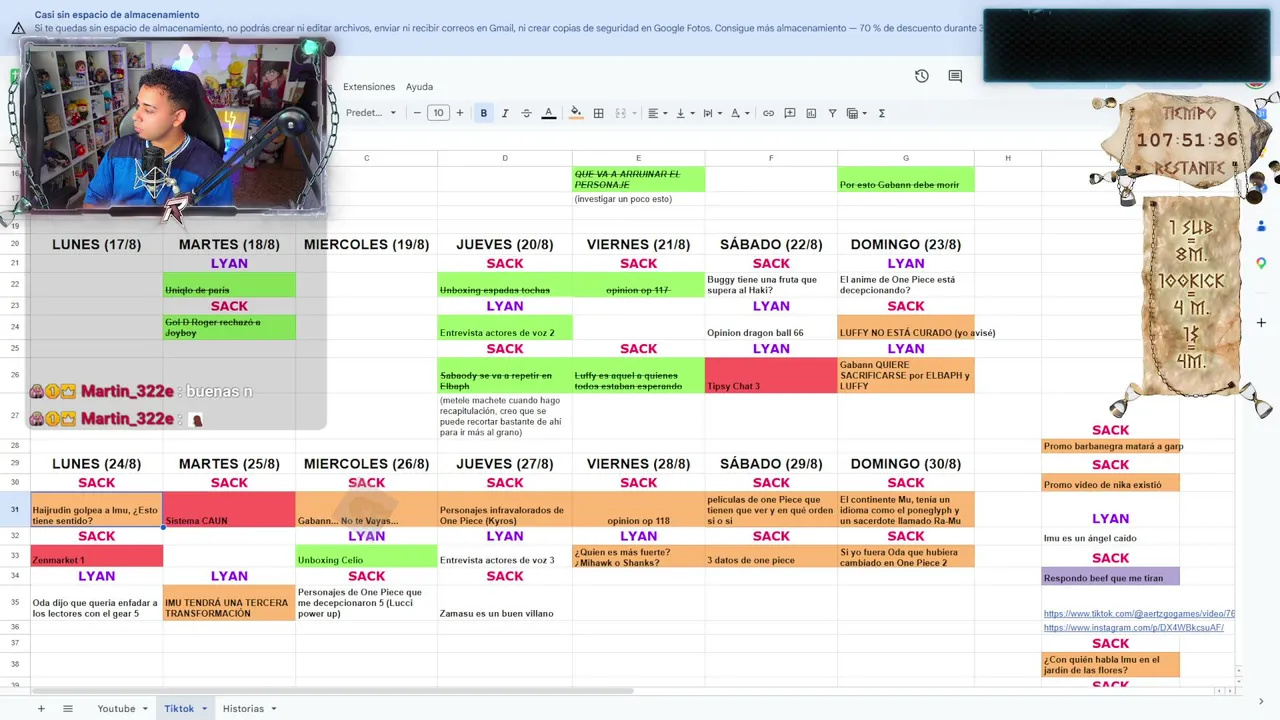Open the text rotation dropdown
1280x720 pixels.
tap(739, 113)
